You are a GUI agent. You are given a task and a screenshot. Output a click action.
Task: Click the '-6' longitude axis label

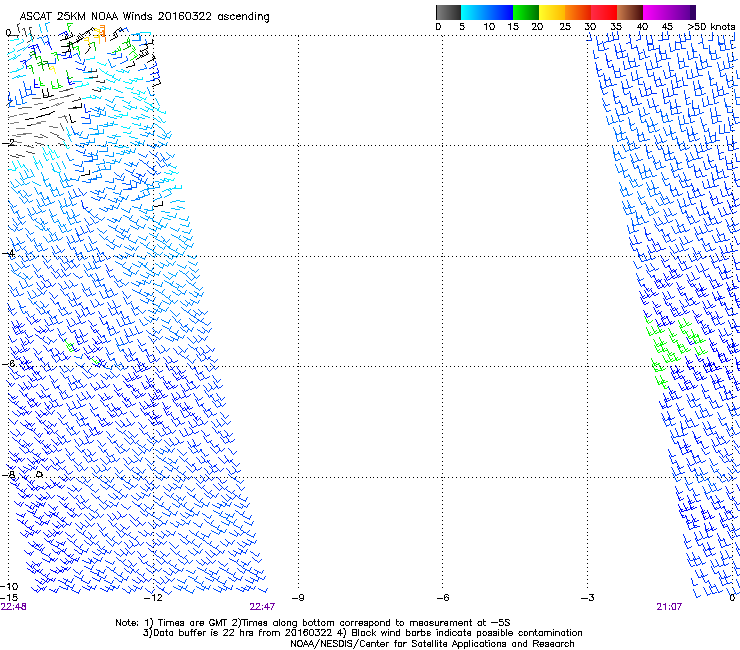click(x=443, y=597)
